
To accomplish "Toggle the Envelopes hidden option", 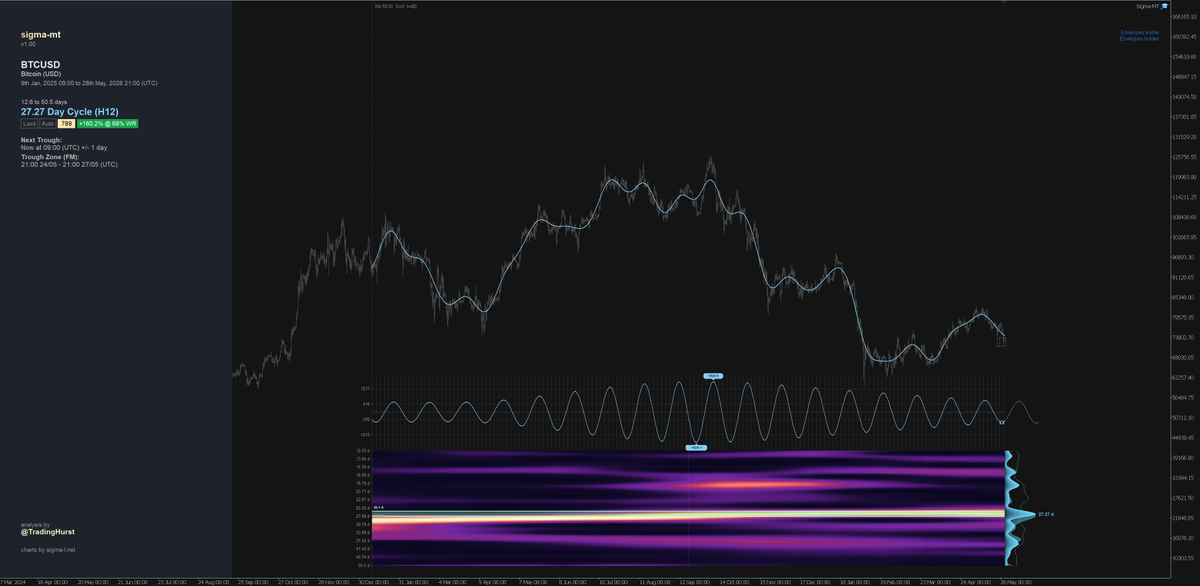I will click(x=1139, y=38).
